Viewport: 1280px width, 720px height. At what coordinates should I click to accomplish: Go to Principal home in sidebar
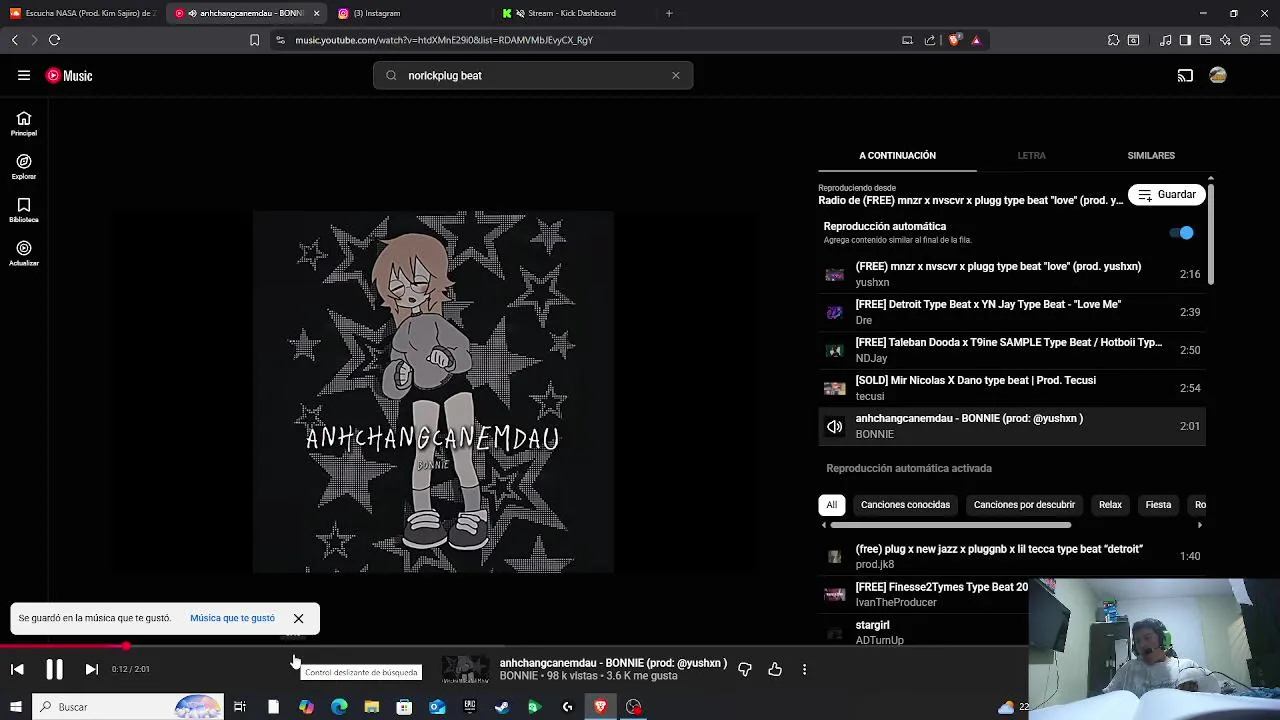coord(24,124)
